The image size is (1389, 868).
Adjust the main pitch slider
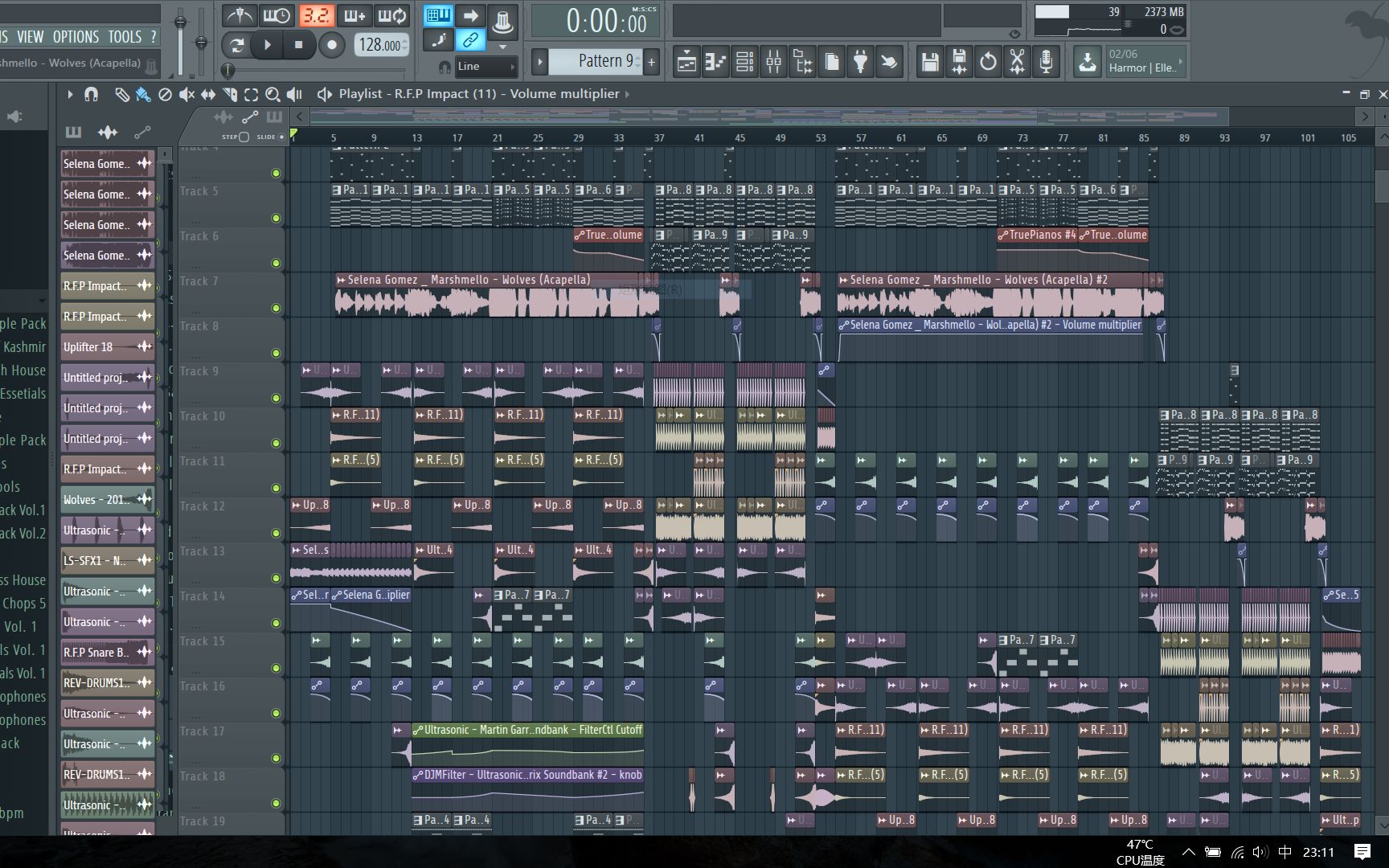click(x=201, y=43)
